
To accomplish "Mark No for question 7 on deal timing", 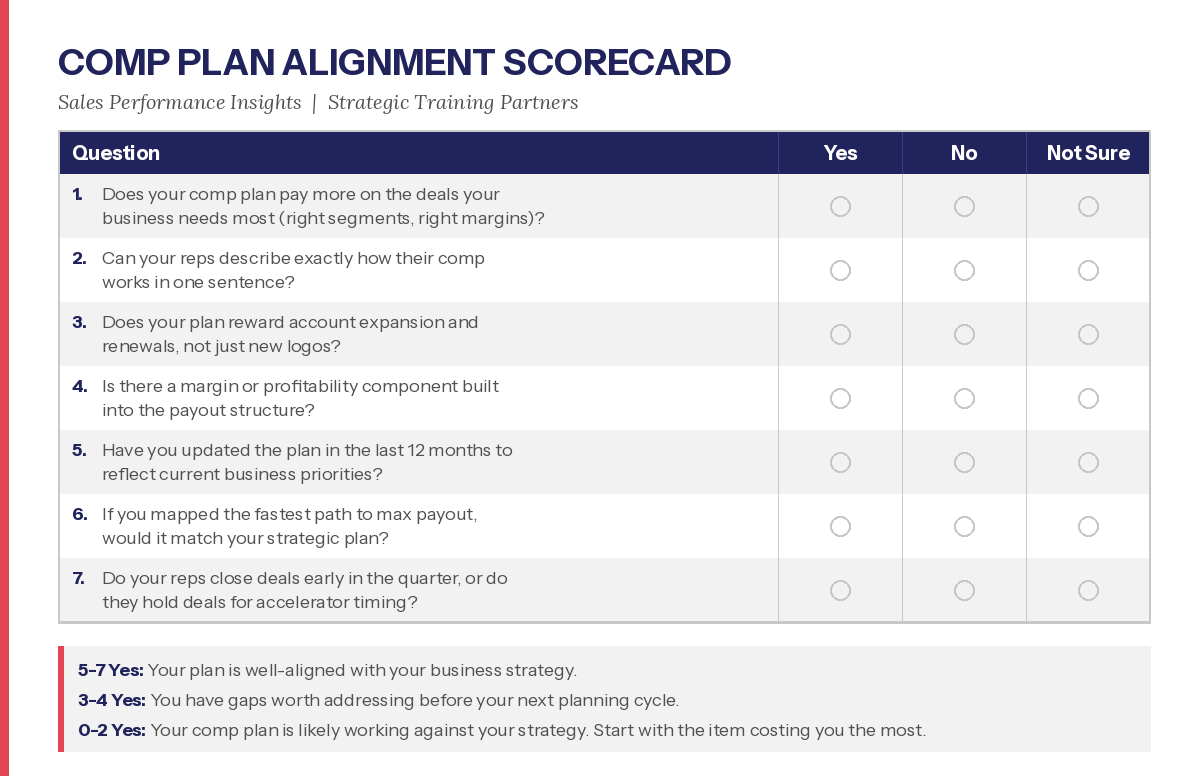I will pos(964,590).
